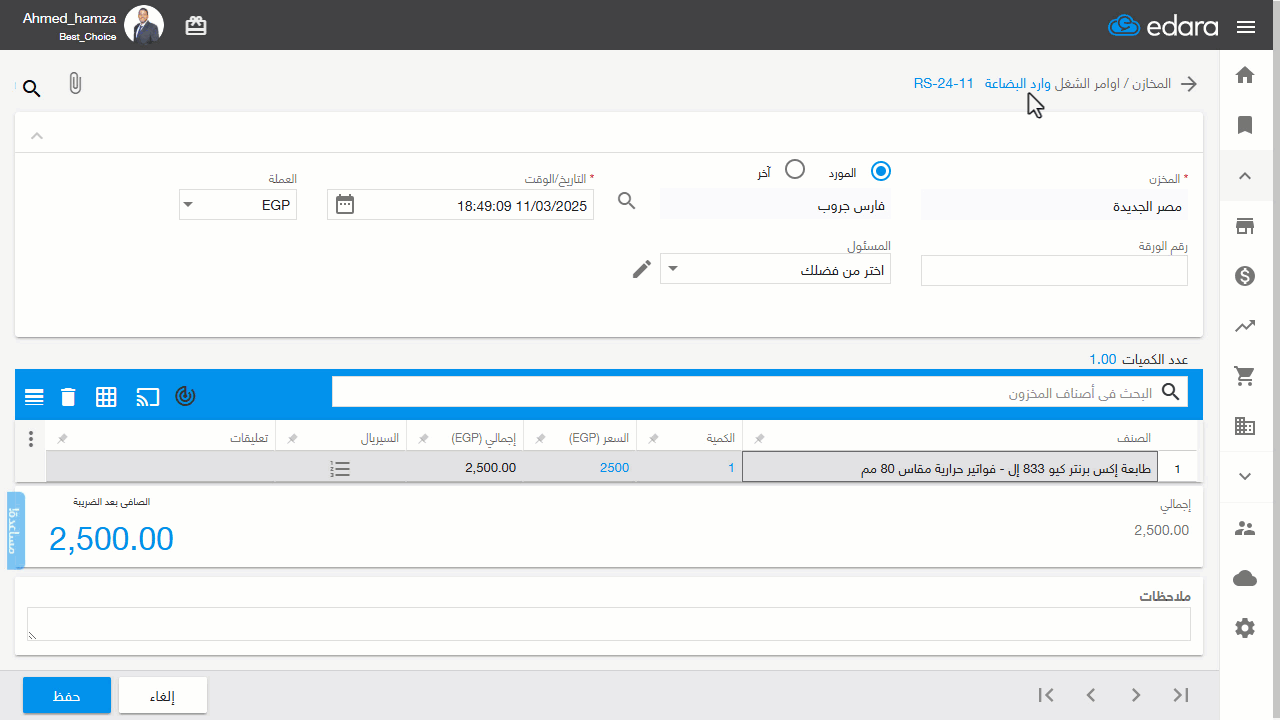Viewport: 1280px width, 720px height.
Task: Collapse the header form panel chevron
Action: pos(36,135)
